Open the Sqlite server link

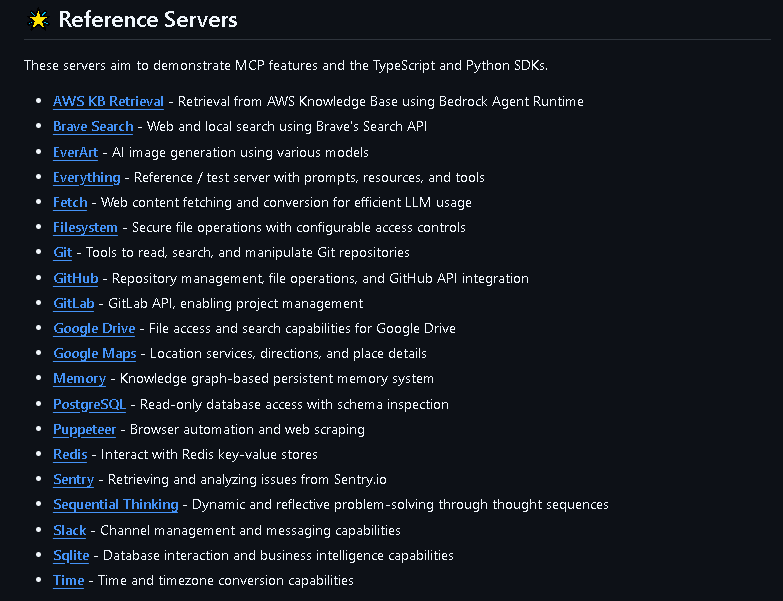pyautogui.click(x=71, y=555)
